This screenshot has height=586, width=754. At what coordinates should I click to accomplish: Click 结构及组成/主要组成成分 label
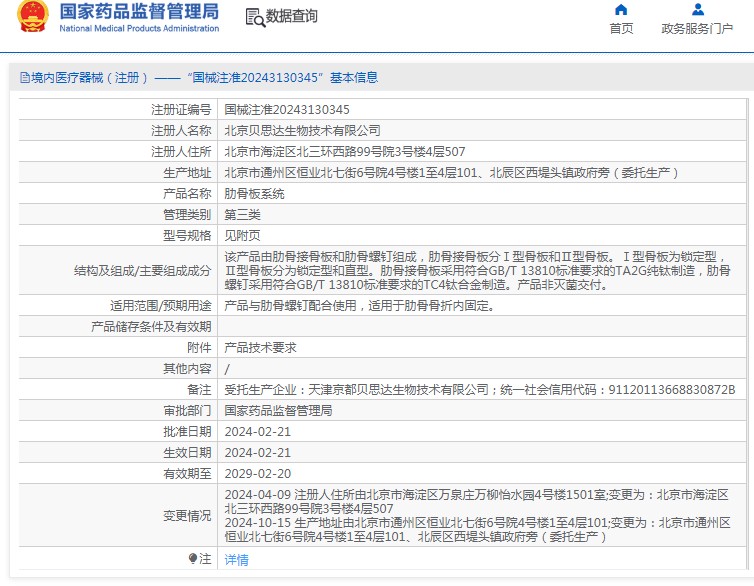pos(142,271)
